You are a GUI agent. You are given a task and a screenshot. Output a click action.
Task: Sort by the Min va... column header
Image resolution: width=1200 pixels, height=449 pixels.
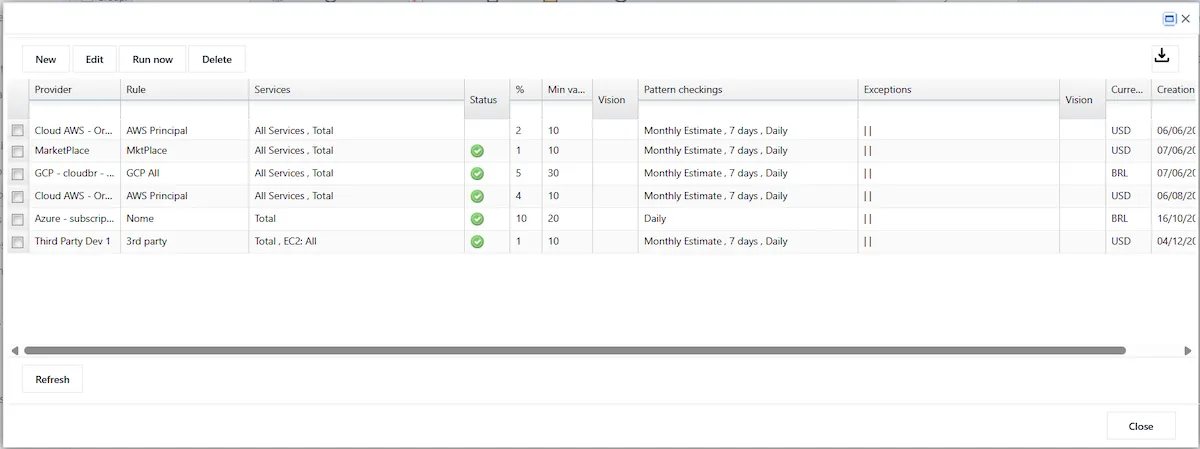(x=567, y=90)
